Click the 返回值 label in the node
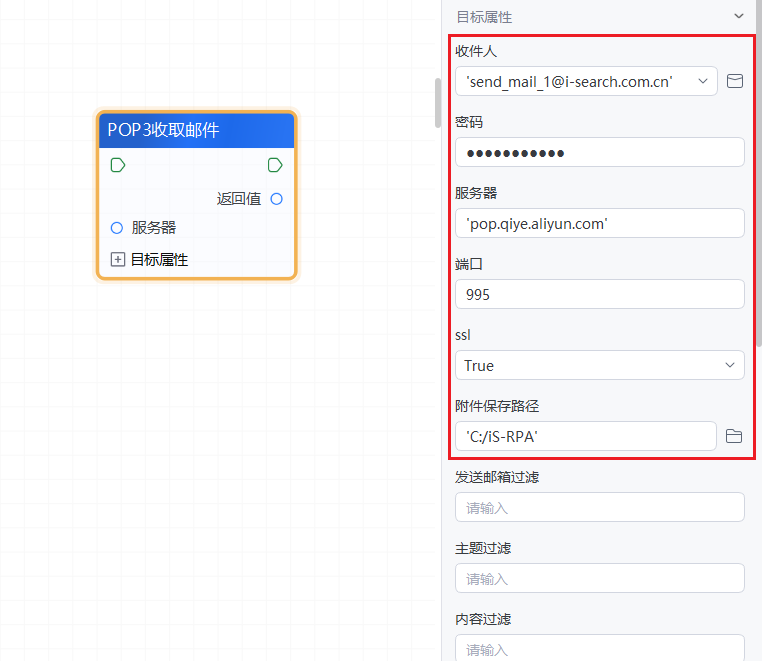Screen dimensions: 762x661 pos(239,199)
